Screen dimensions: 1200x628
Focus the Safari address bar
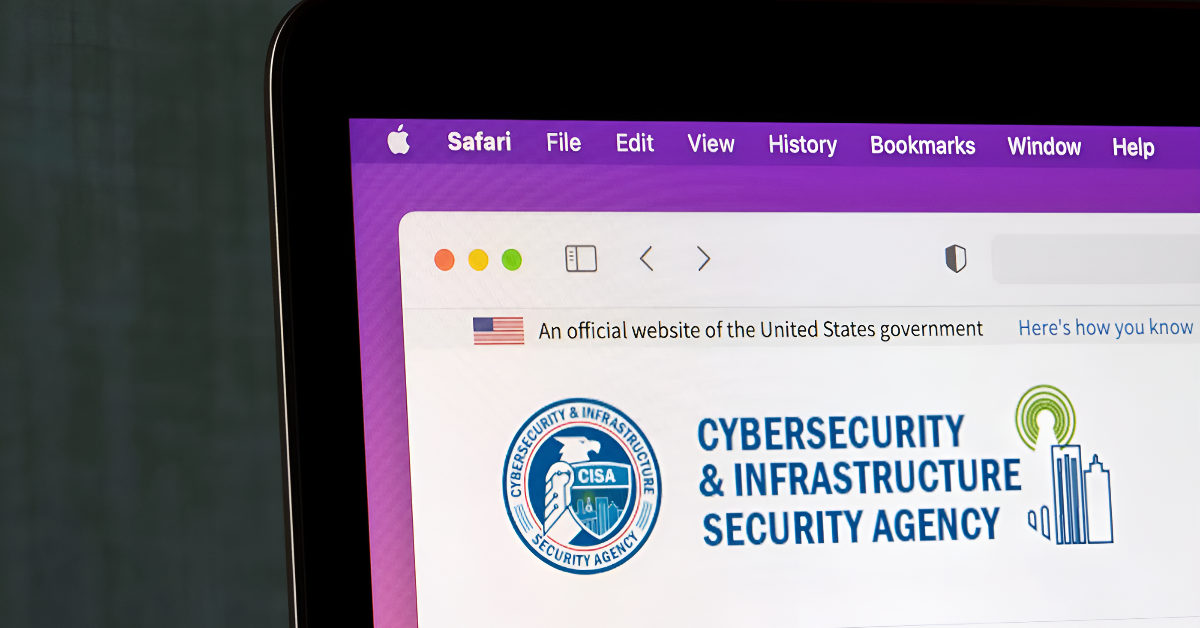tap(1095, 259)
